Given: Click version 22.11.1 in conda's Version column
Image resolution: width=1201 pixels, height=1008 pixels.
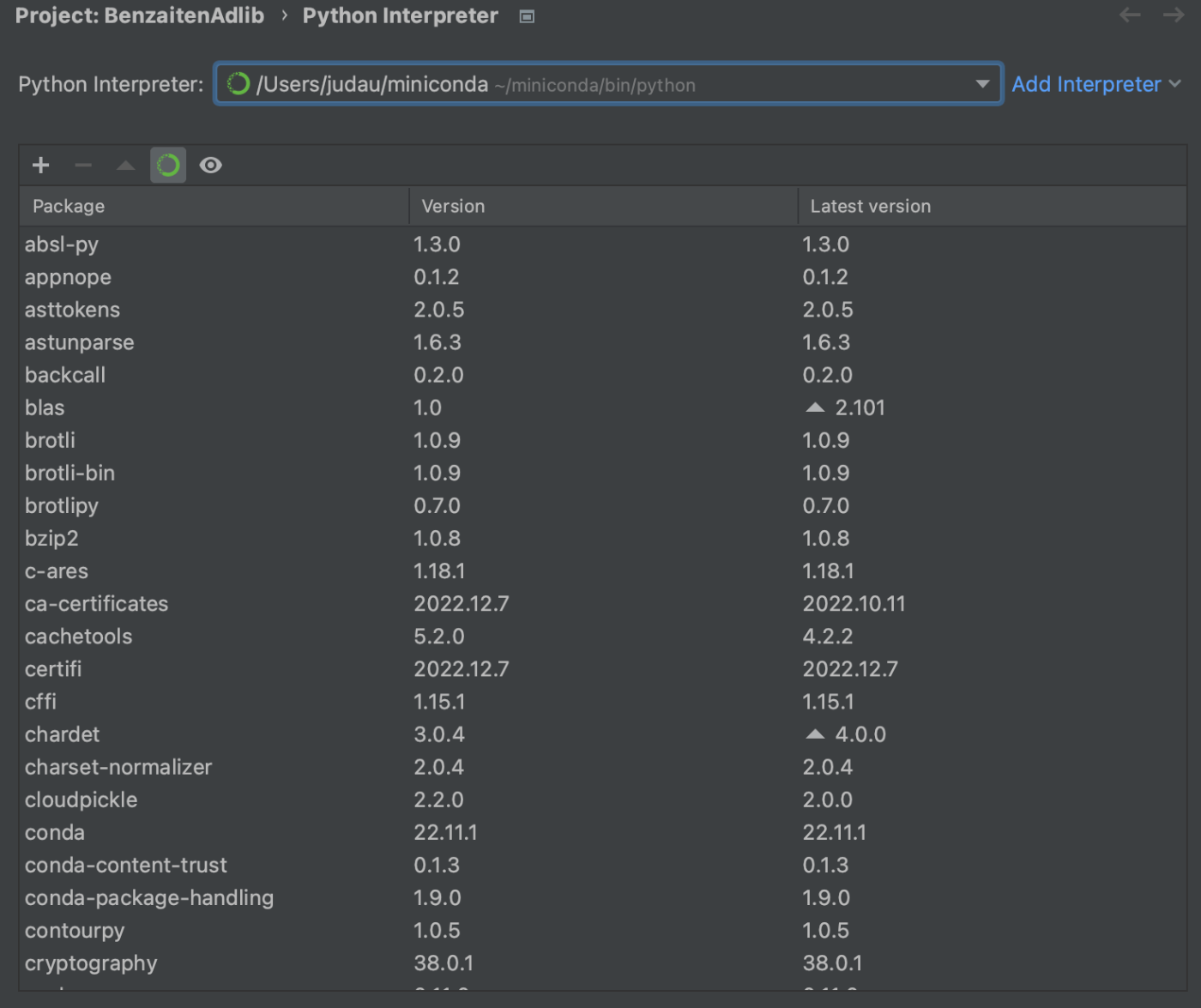Looking at the screenshot, I should tap(445, 832).
